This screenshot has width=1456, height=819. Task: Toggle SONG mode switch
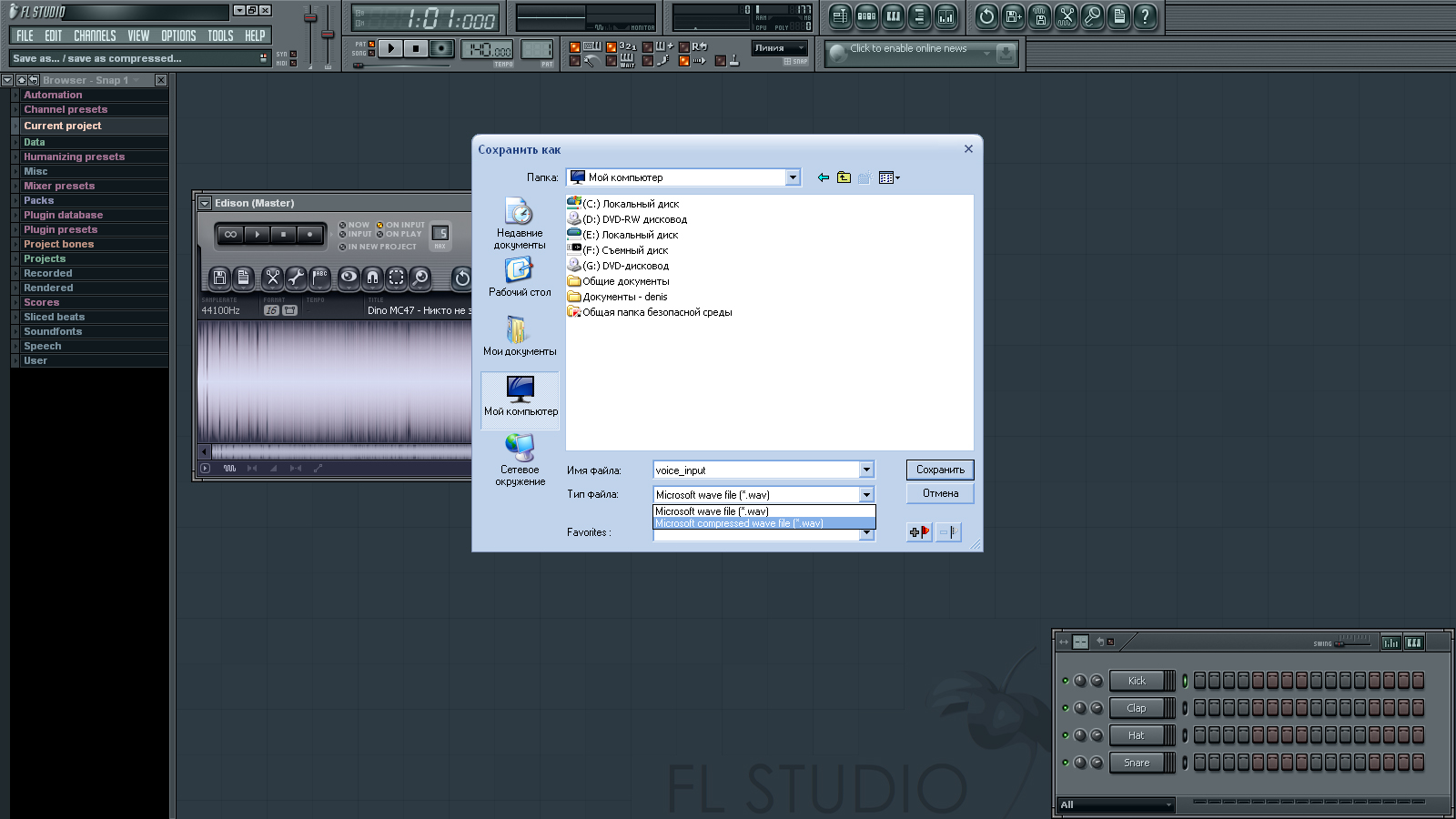pyautogui.click(x=371, y=53)
